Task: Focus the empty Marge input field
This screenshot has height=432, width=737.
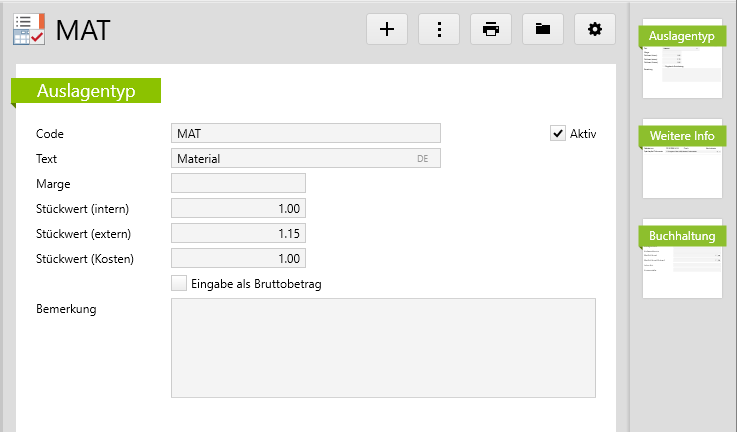Action: point(238,183)
